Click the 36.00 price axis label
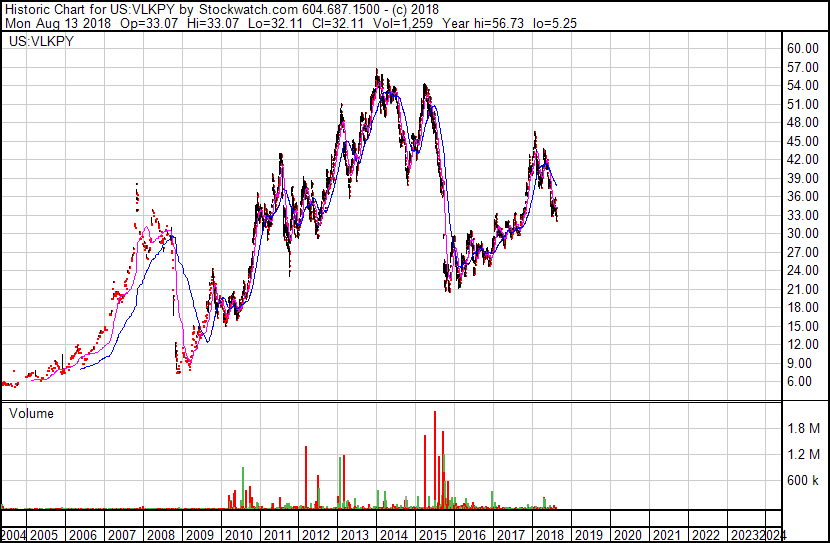The height and width of the screenshot is (543, 830). (803, 196)
